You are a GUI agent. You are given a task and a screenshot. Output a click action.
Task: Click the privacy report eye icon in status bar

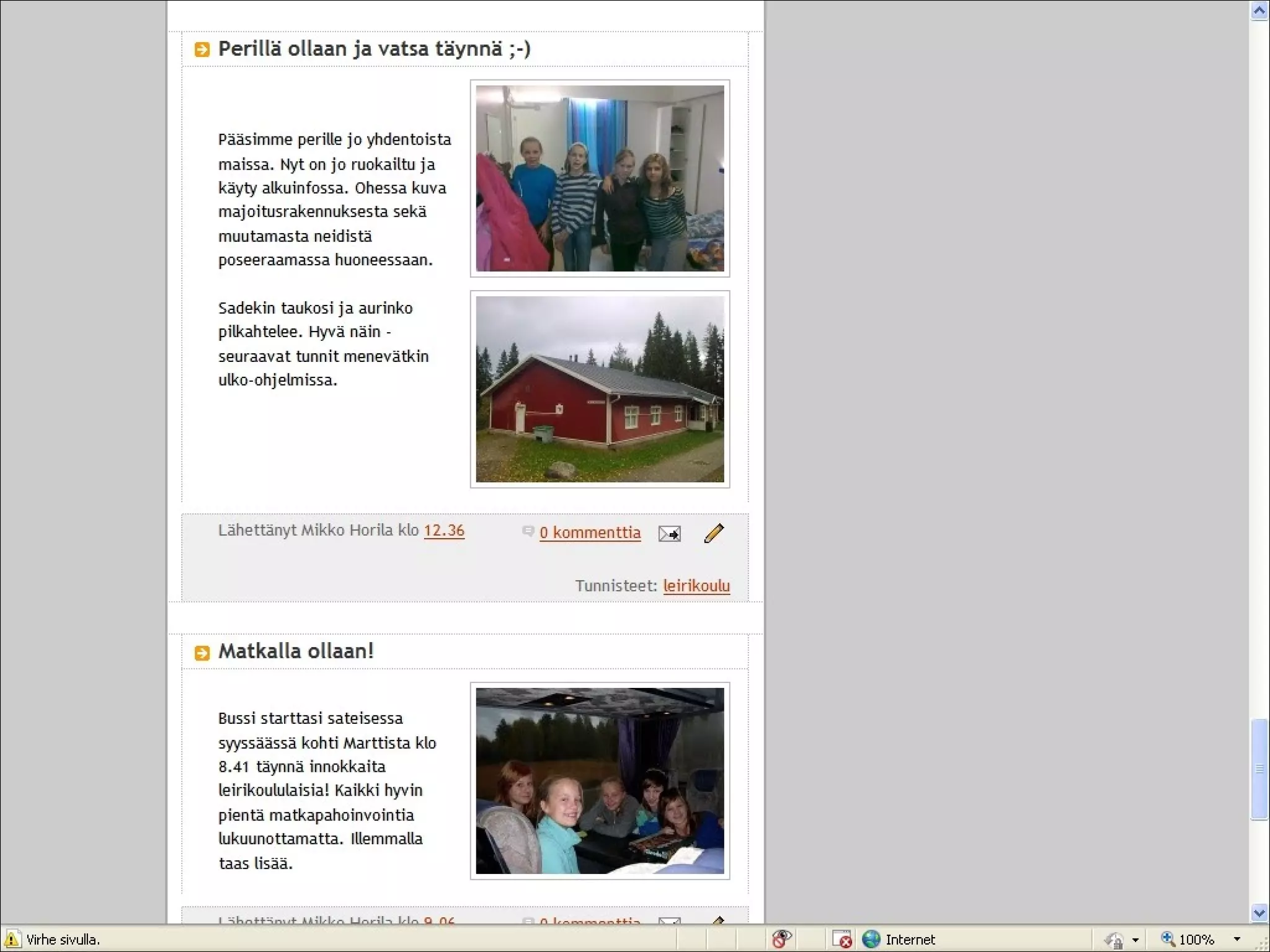pyautogui.click(x=782, y=939)
